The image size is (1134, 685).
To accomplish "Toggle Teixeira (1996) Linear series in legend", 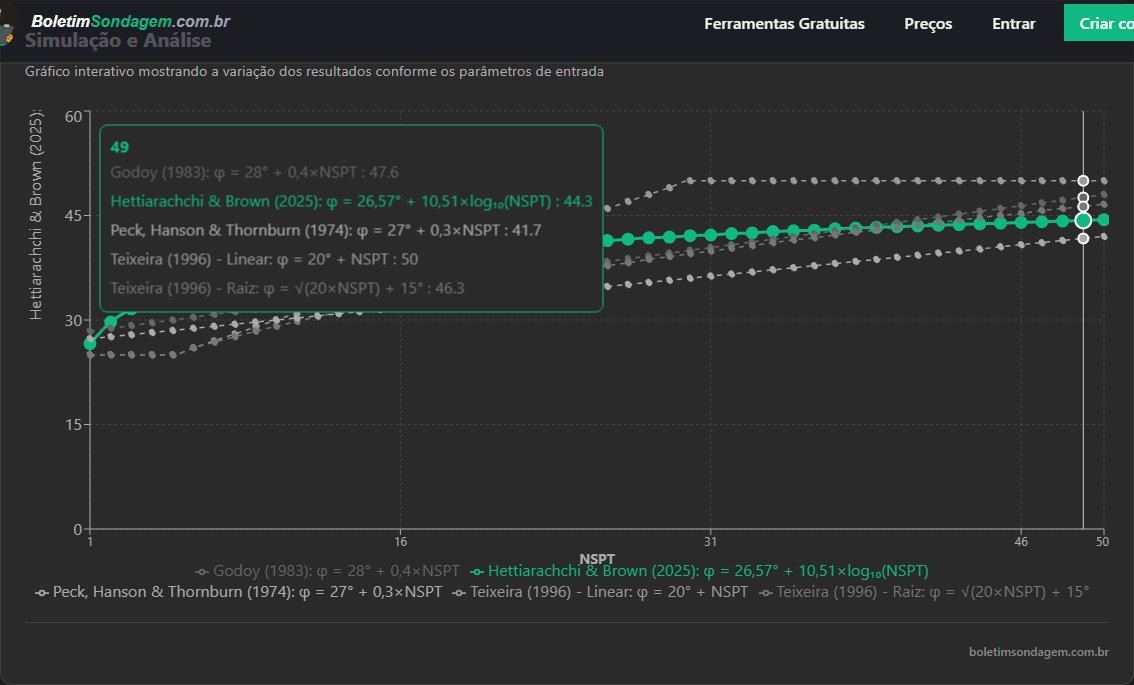I will tap(609, 592).
